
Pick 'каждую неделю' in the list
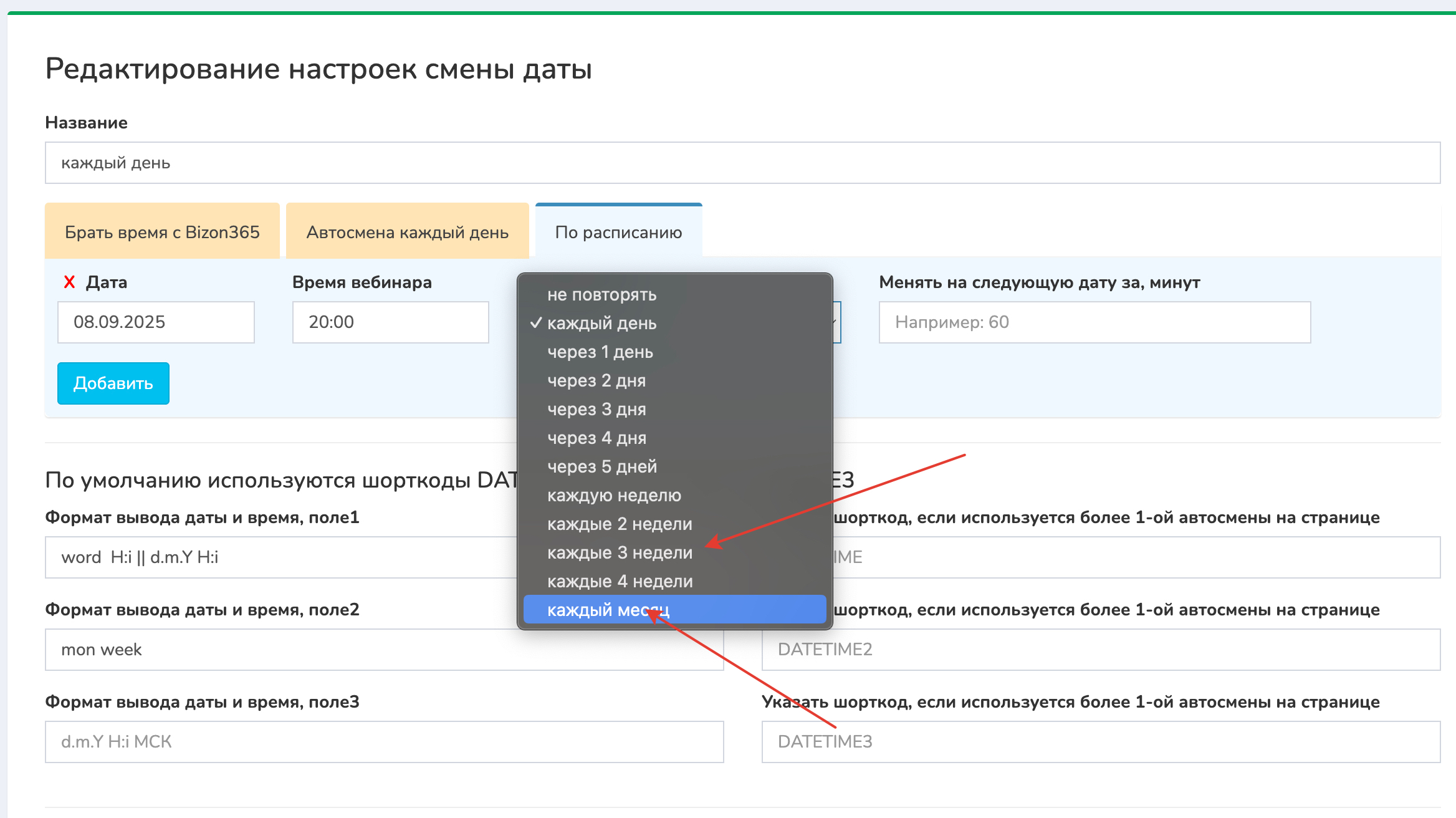613,495
